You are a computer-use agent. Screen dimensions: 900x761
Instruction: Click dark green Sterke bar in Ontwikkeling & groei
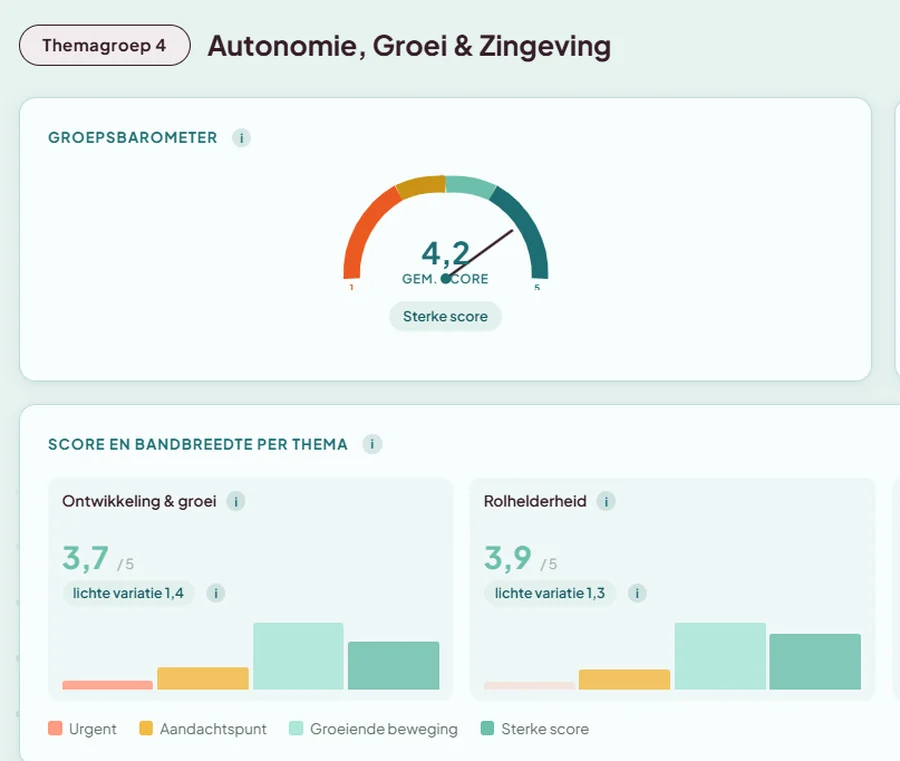[394, 666]
